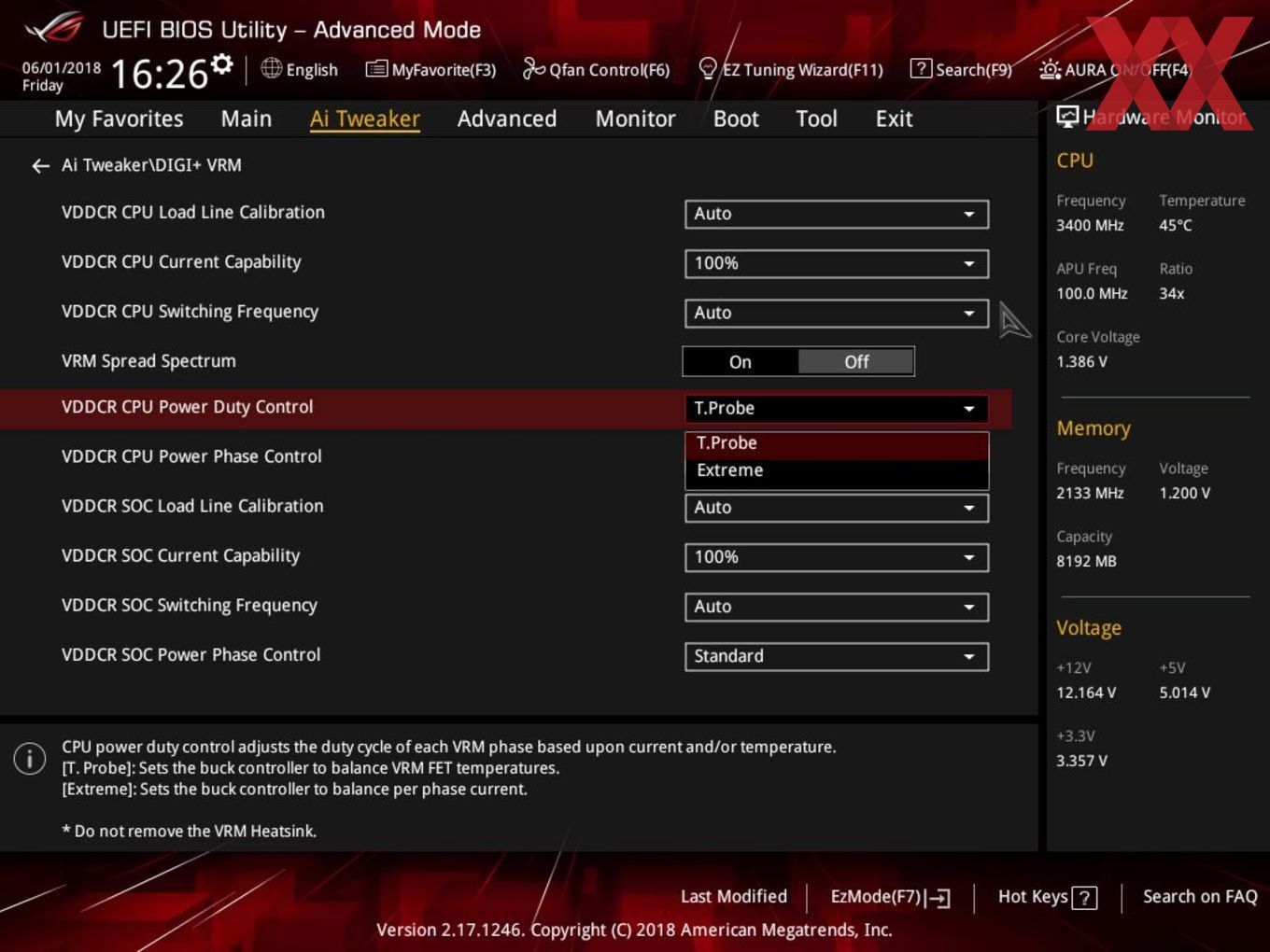
Task: Open VDDCR CPU Switching Frequency dropdown
Action: pos(837,313)
